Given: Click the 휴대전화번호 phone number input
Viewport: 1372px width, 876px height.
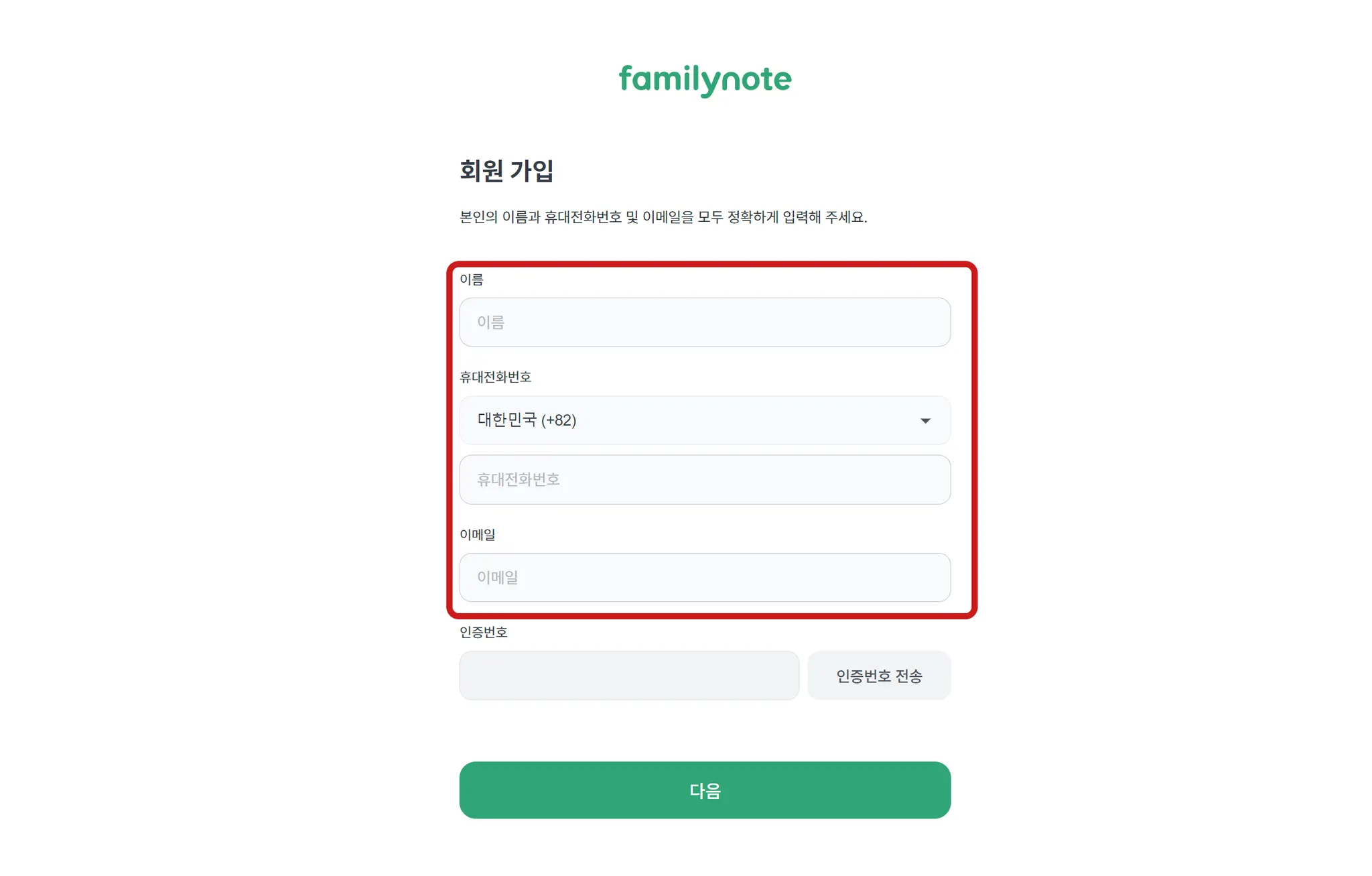Looking at the screenshot, I should point(704,480).
